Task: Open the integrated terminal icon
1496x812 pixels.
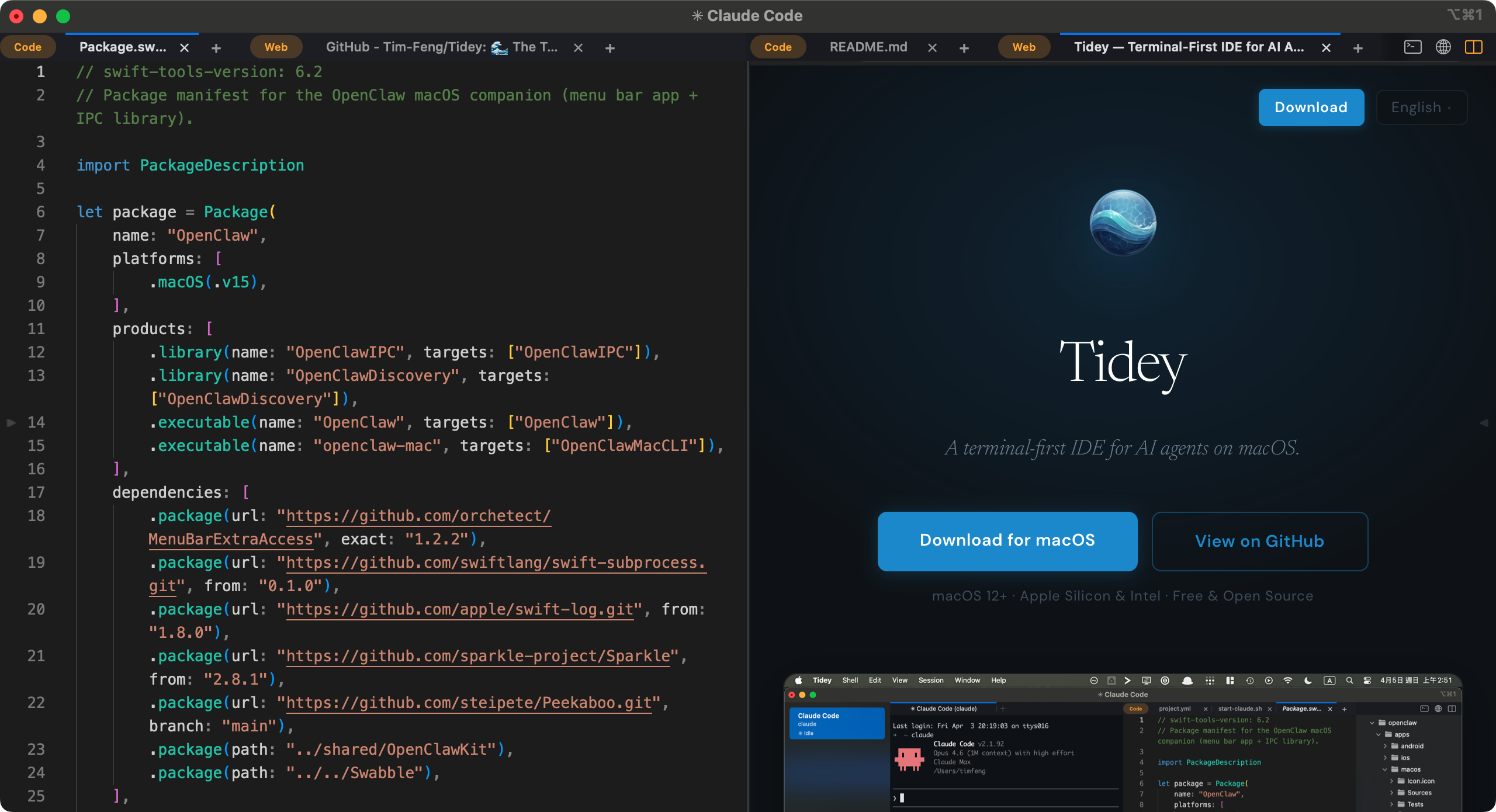Action: pos(1413,47)
